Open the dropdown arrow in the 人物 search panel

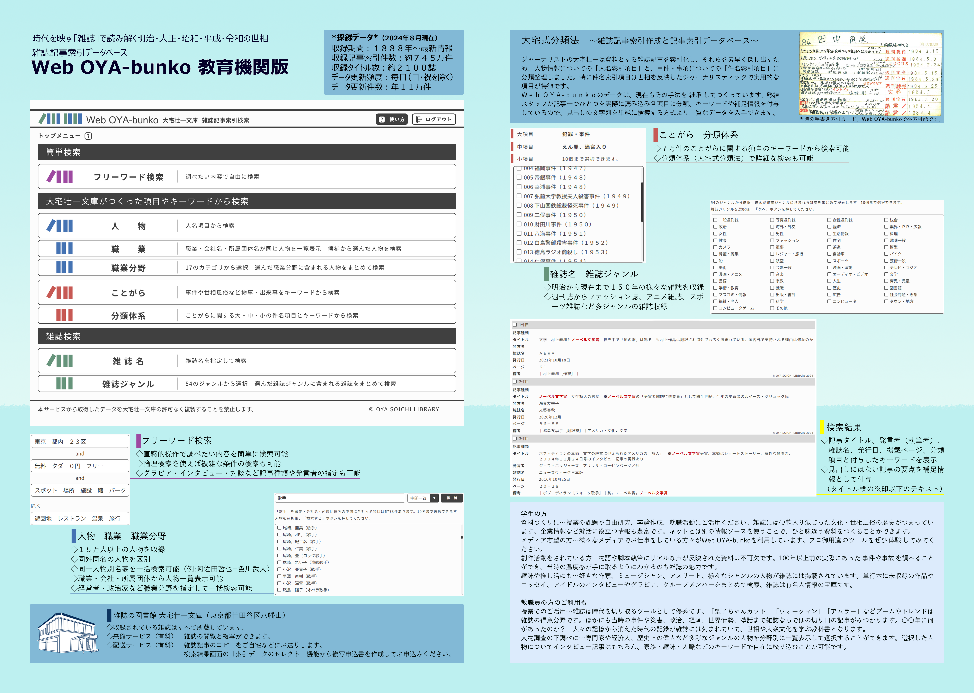coord(434,498)
